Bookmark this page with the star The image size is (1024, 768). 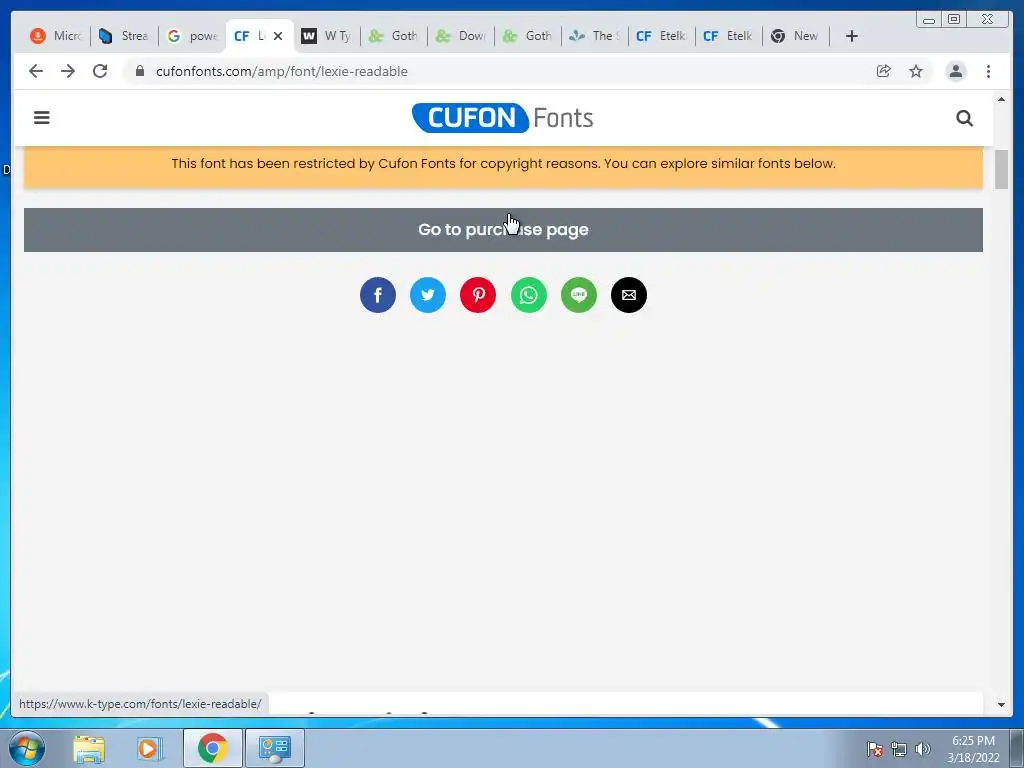click(916, 71)
